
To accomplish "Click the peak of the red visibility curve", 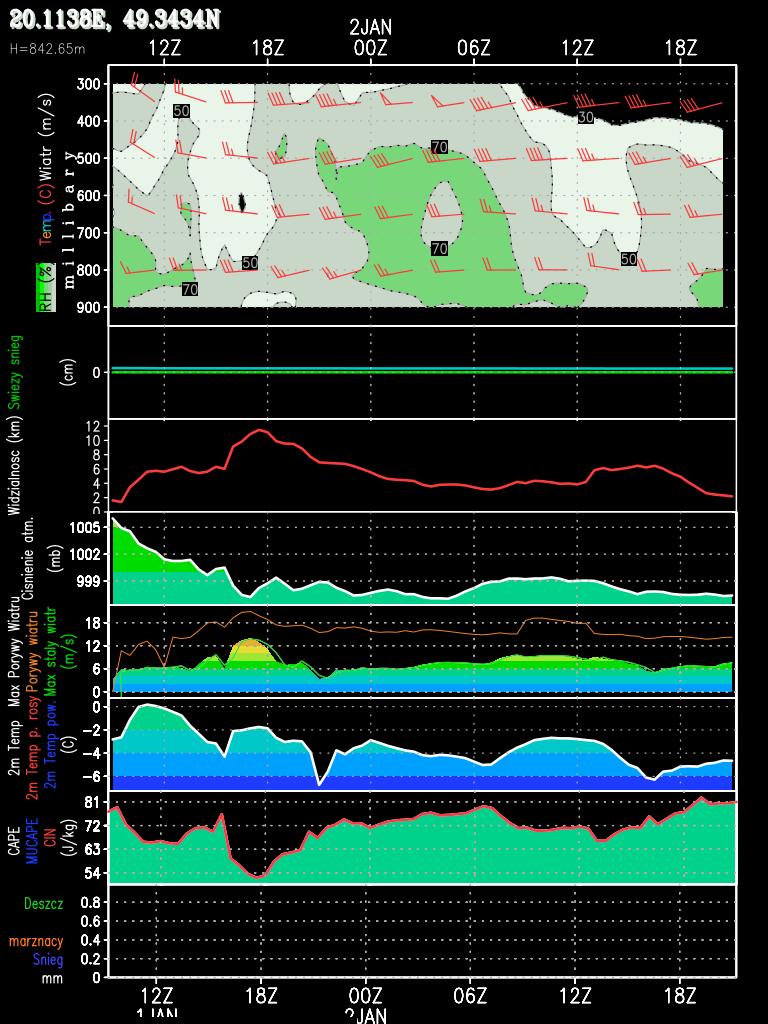I will [261, 430].
